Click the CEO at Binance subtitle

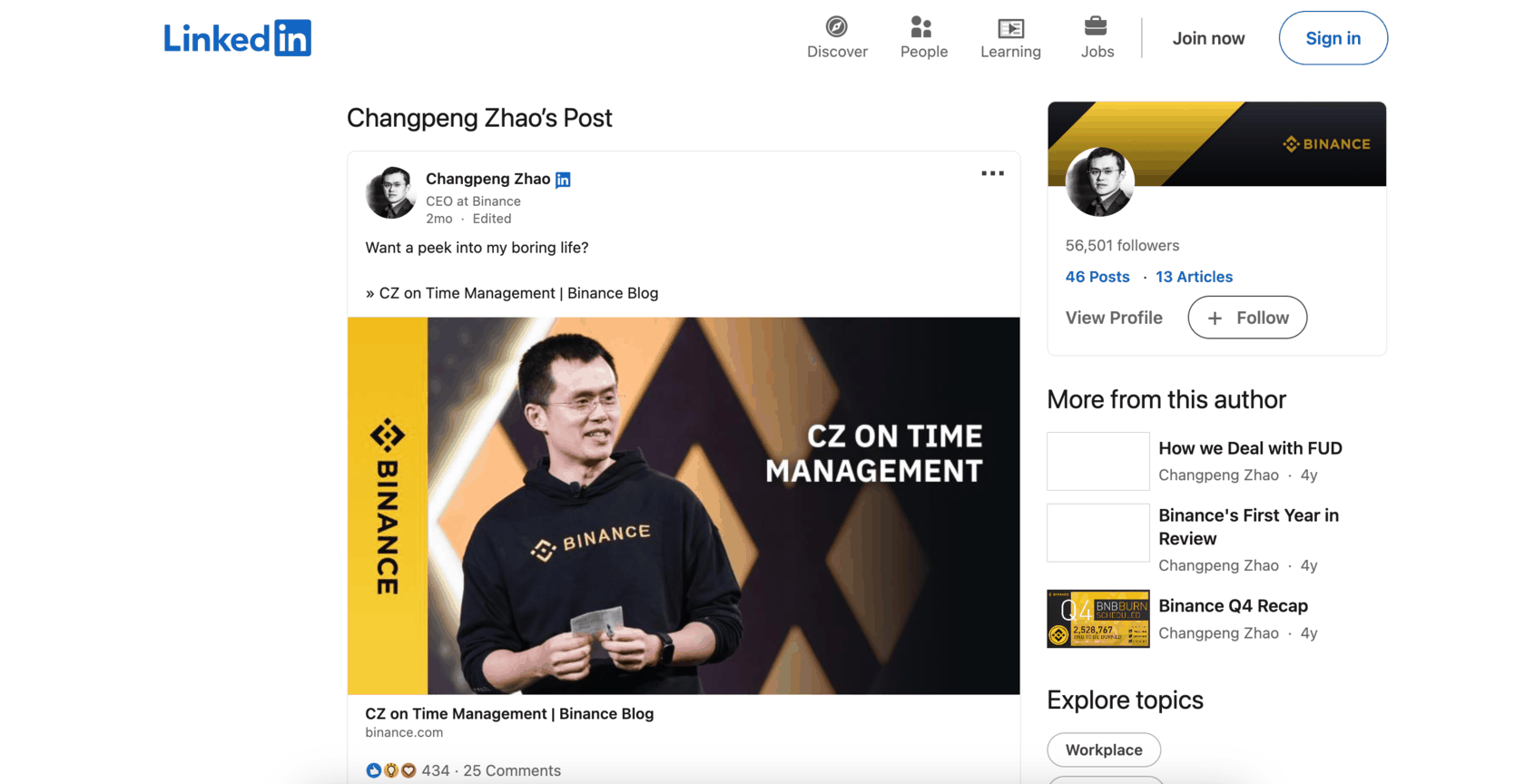(473, 201)
